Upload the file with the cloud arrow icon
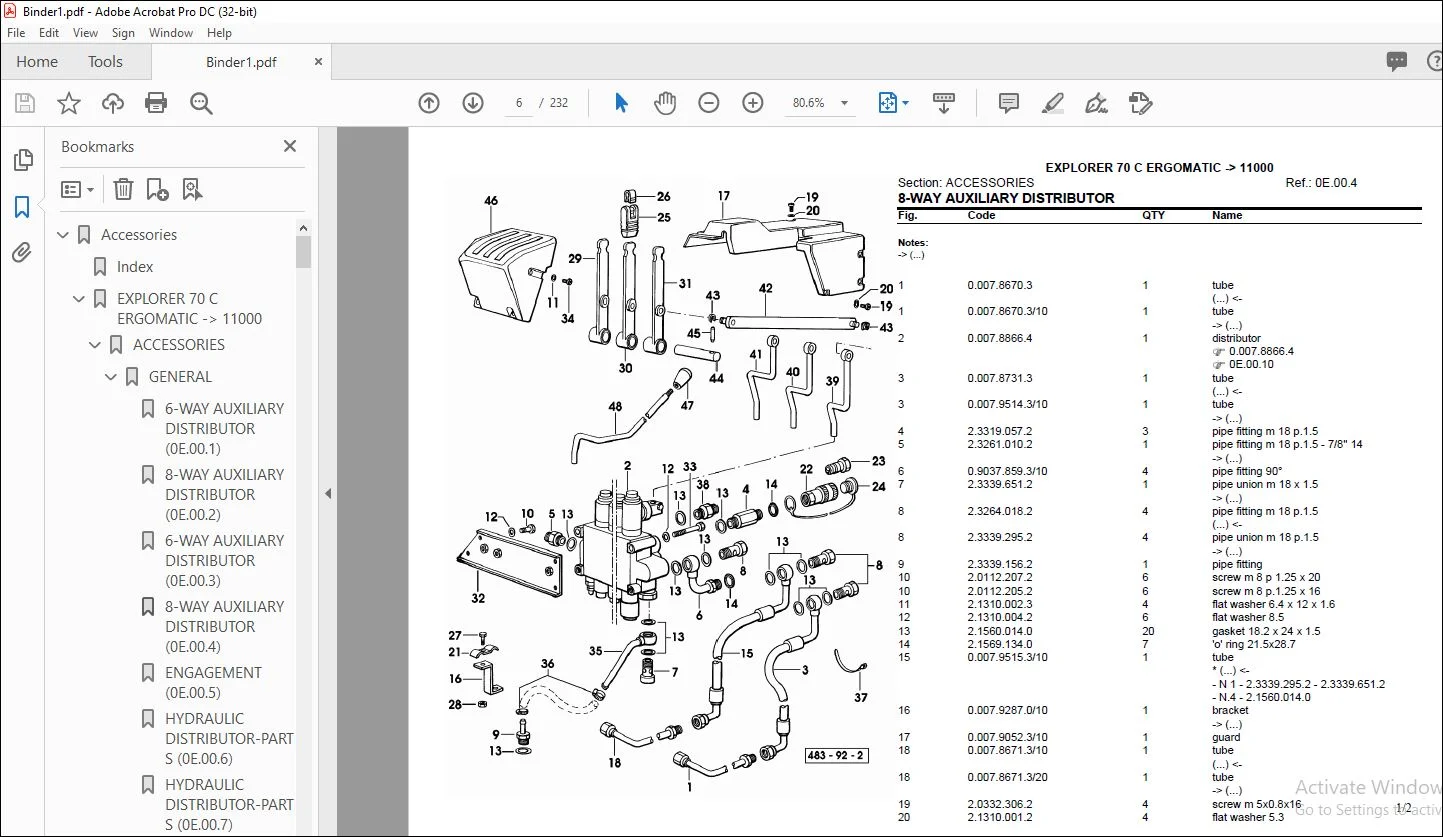Screen dimensions: 1443x837 click(x=113, y=103)
